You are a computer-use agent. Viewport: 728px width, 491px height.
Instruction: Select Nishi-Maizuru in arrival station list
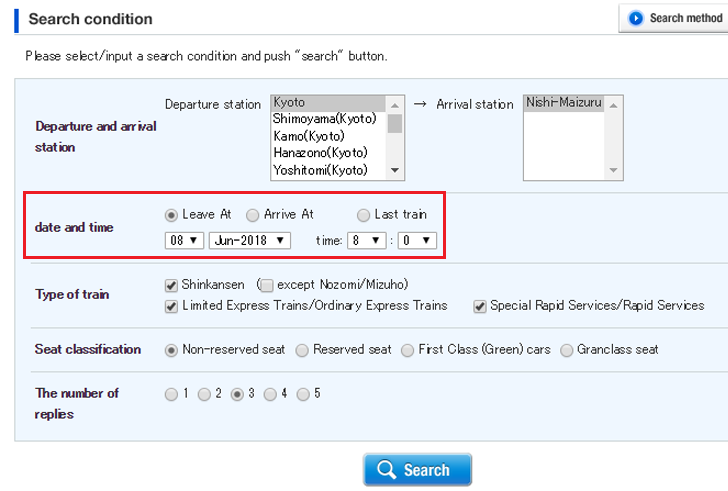[565, 103]
